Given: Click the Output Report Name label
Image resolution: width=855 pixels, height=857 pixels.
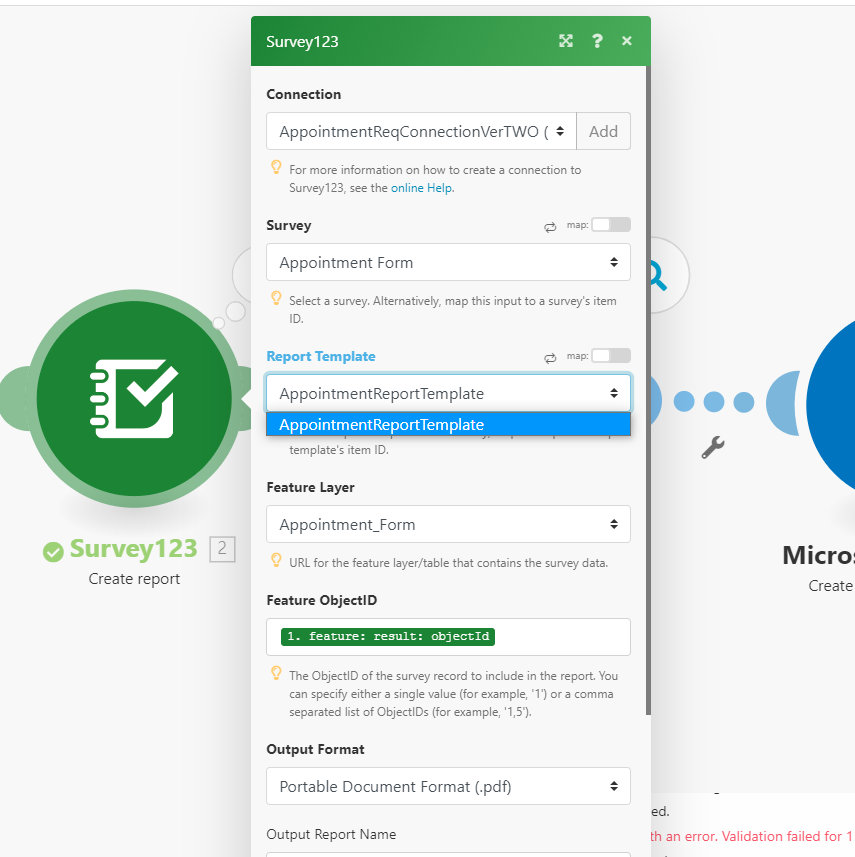Looking at the screenshot, I should [331, 834].
